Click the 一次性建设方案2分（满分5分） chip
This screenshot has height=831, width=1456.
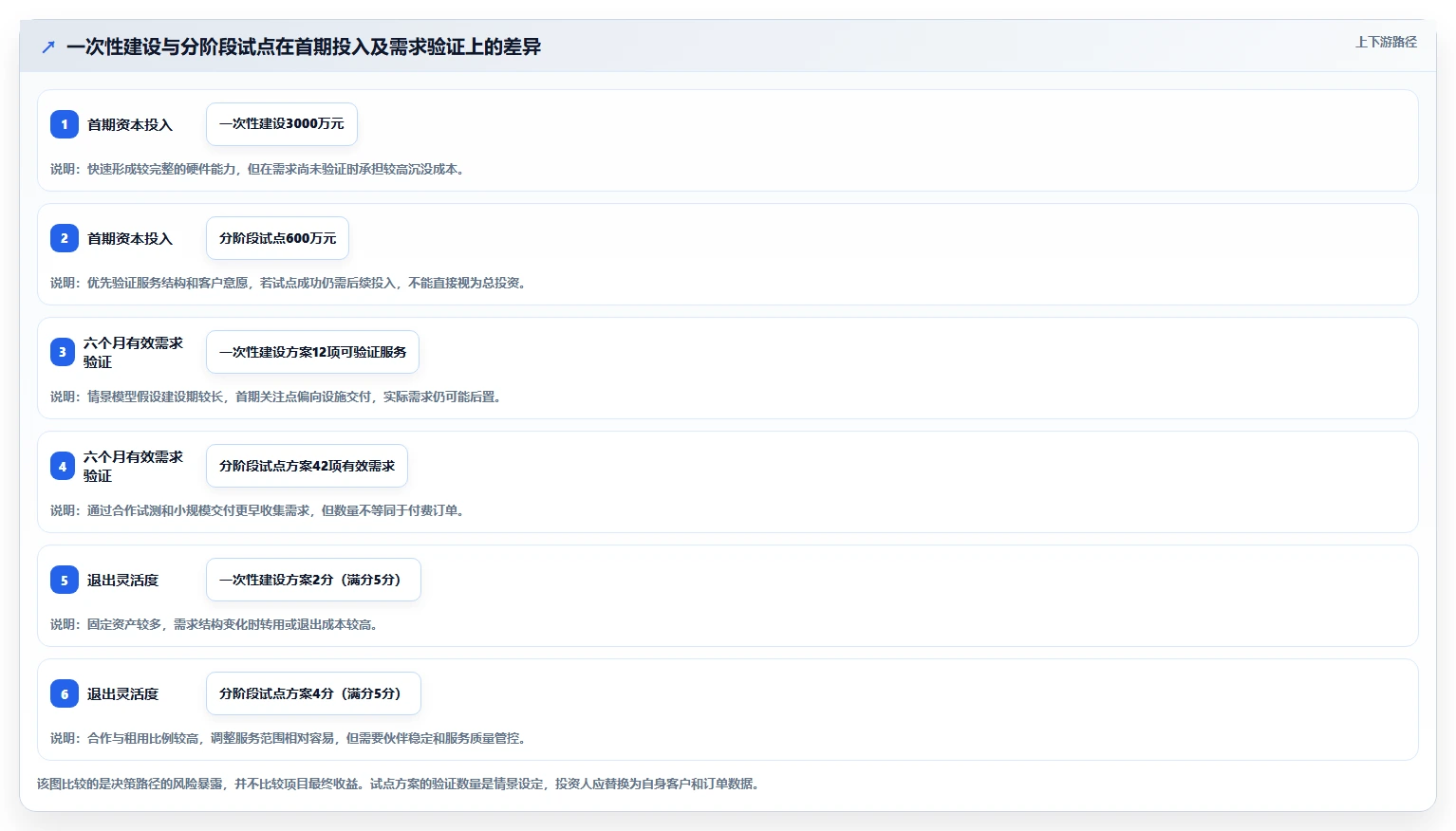(313, 580)
